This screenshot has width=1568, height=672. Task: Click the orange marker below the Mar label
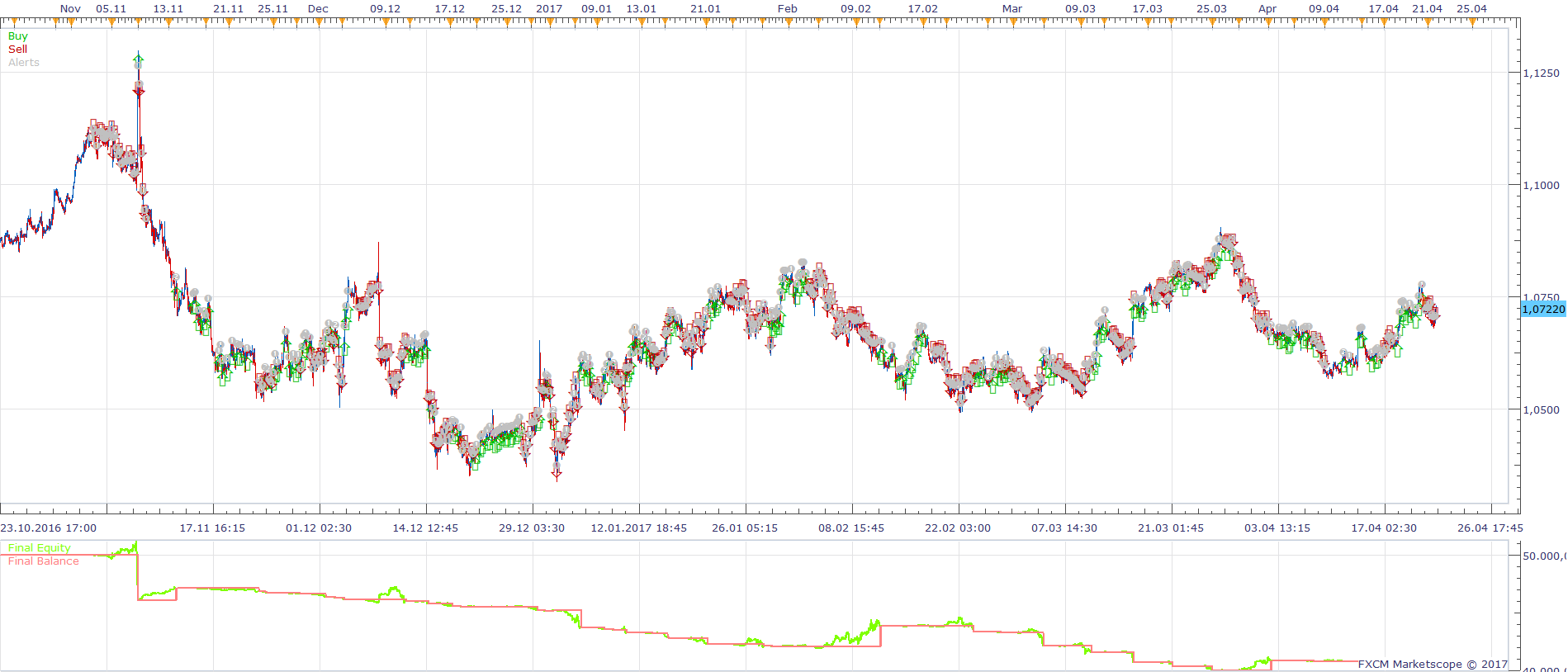click(1012, 23)
